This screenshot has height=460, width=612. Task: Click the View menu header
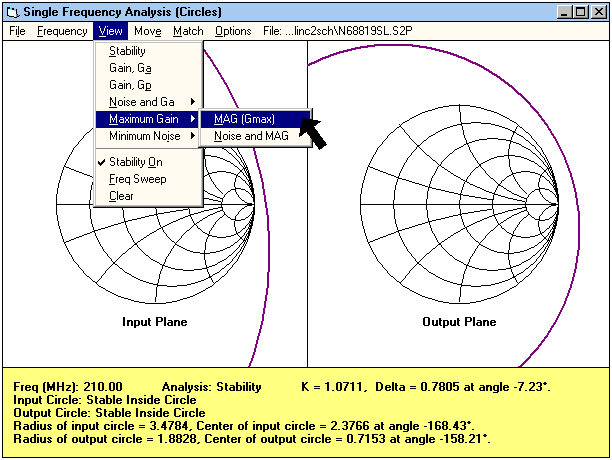click(111, 31)
